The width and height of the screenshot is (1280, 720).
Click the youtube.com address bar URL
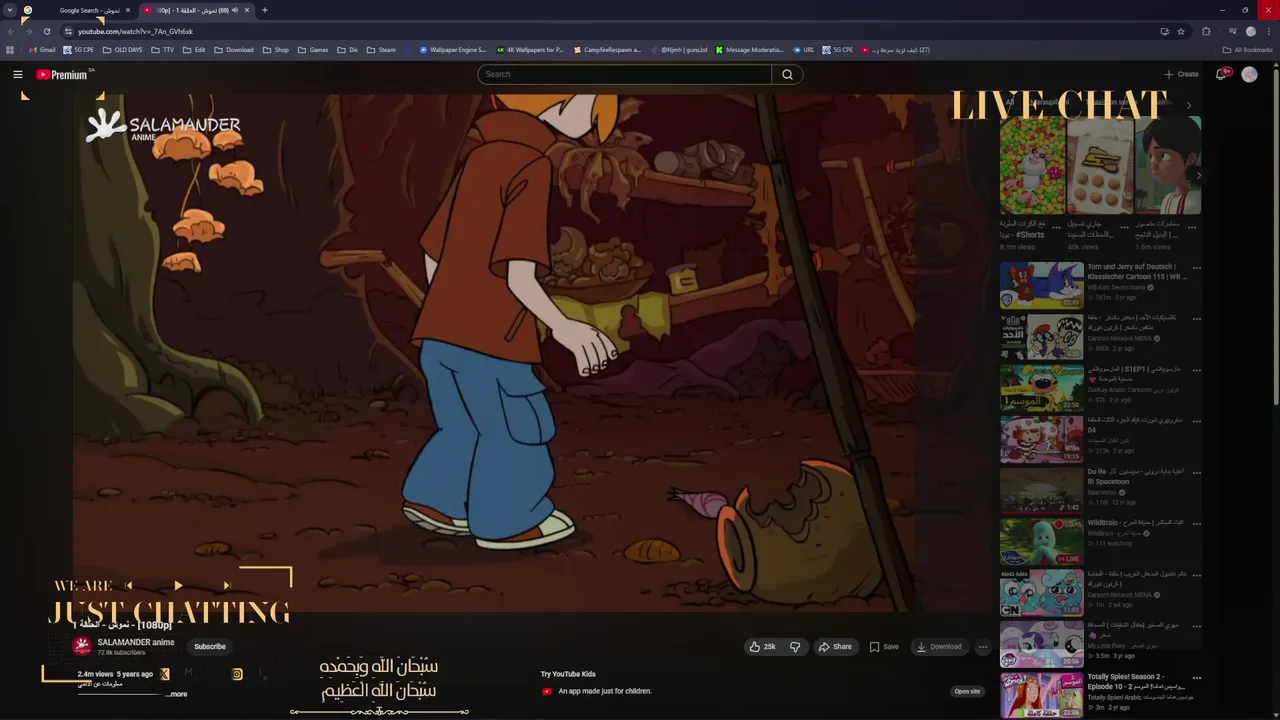click(136, 31)
